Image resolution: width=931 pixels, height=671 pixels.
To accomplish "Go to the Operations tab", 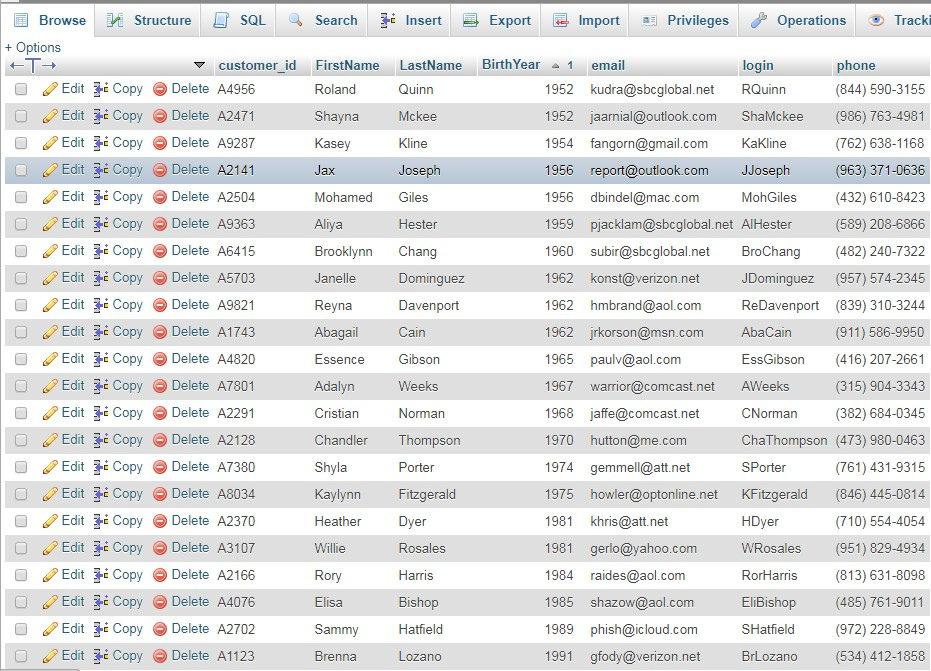I will (x=798, y=20).
